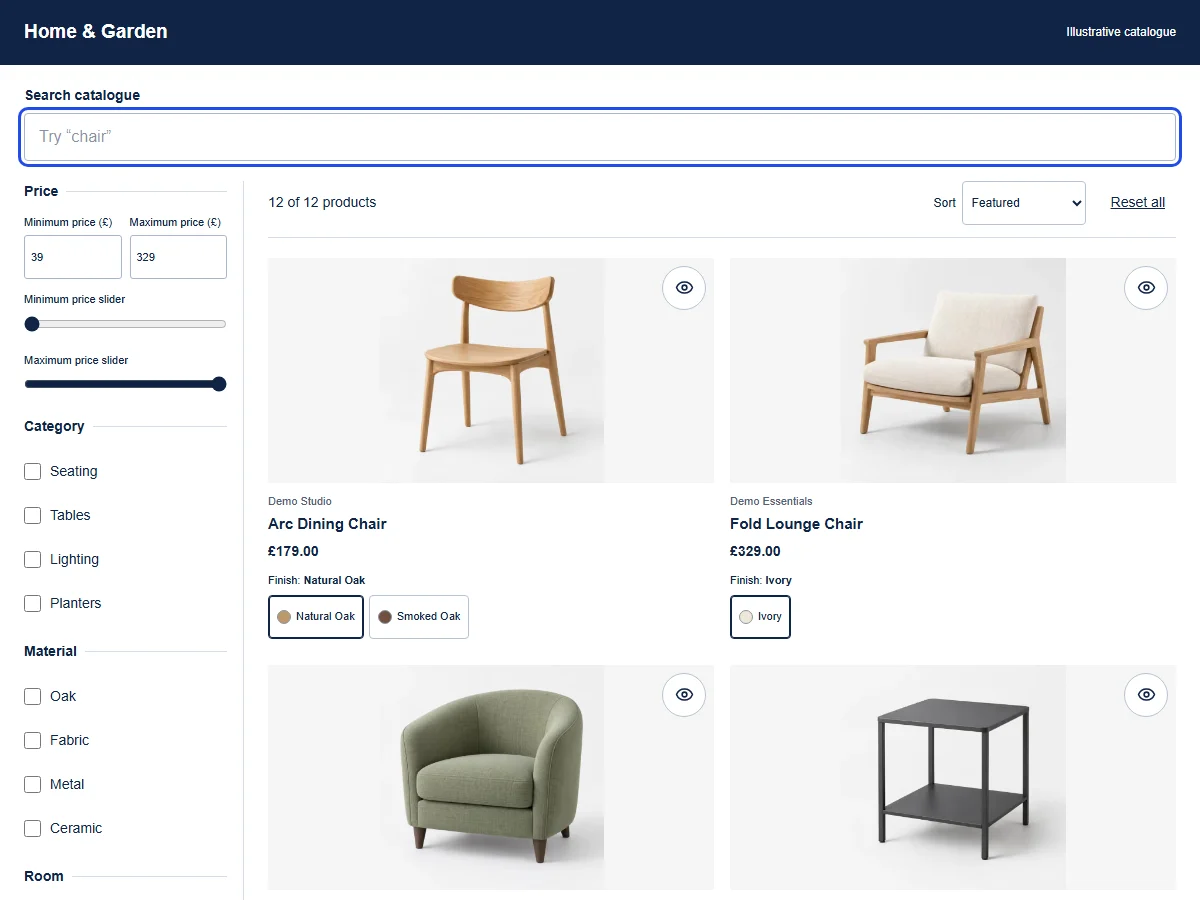Open the metal side table product image
1200x900 pixels.
point(953,778)
